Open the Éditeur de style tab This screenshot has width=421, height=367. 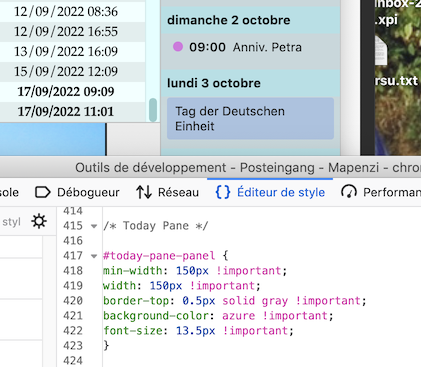click(x=270, y=192)
